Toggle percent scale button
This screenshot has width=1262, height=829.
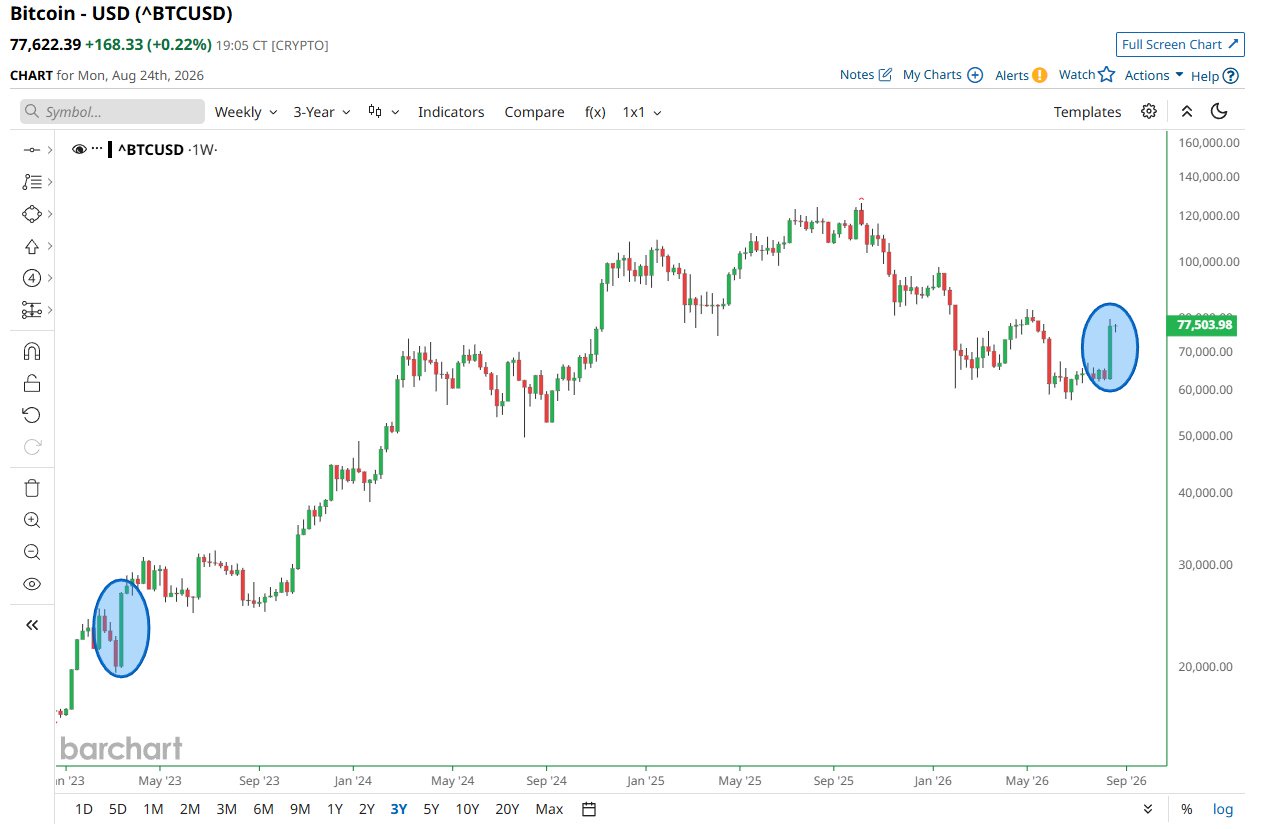(x=1187, y=809)
